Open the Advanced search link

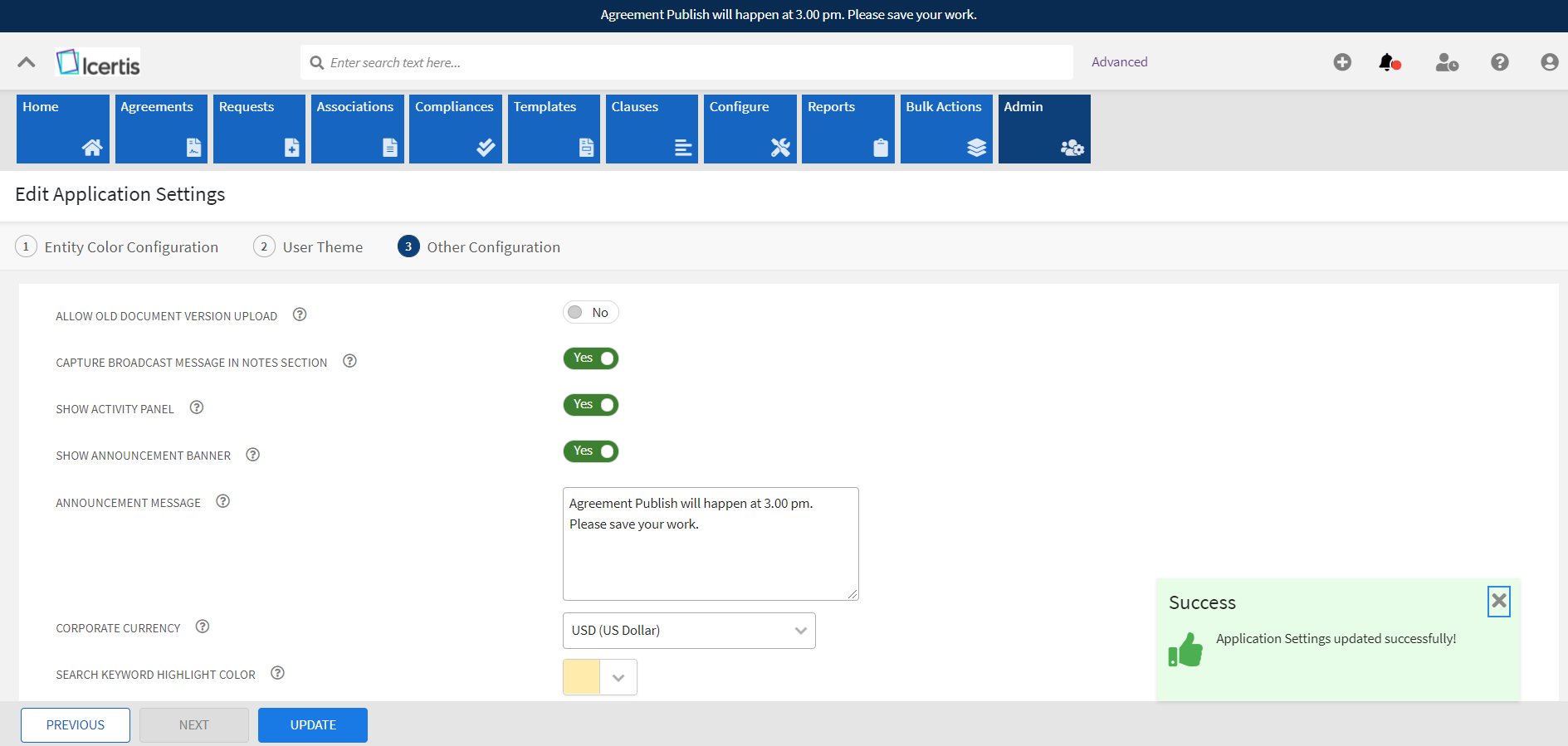coord(1119,62)
